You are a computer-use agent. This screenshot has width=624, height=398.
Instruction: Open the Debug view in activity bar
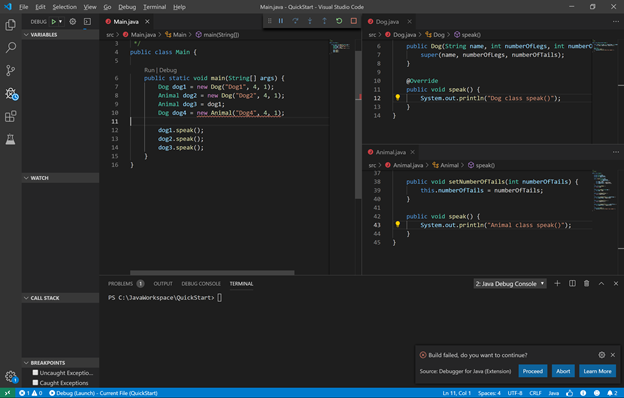point(11,94)
